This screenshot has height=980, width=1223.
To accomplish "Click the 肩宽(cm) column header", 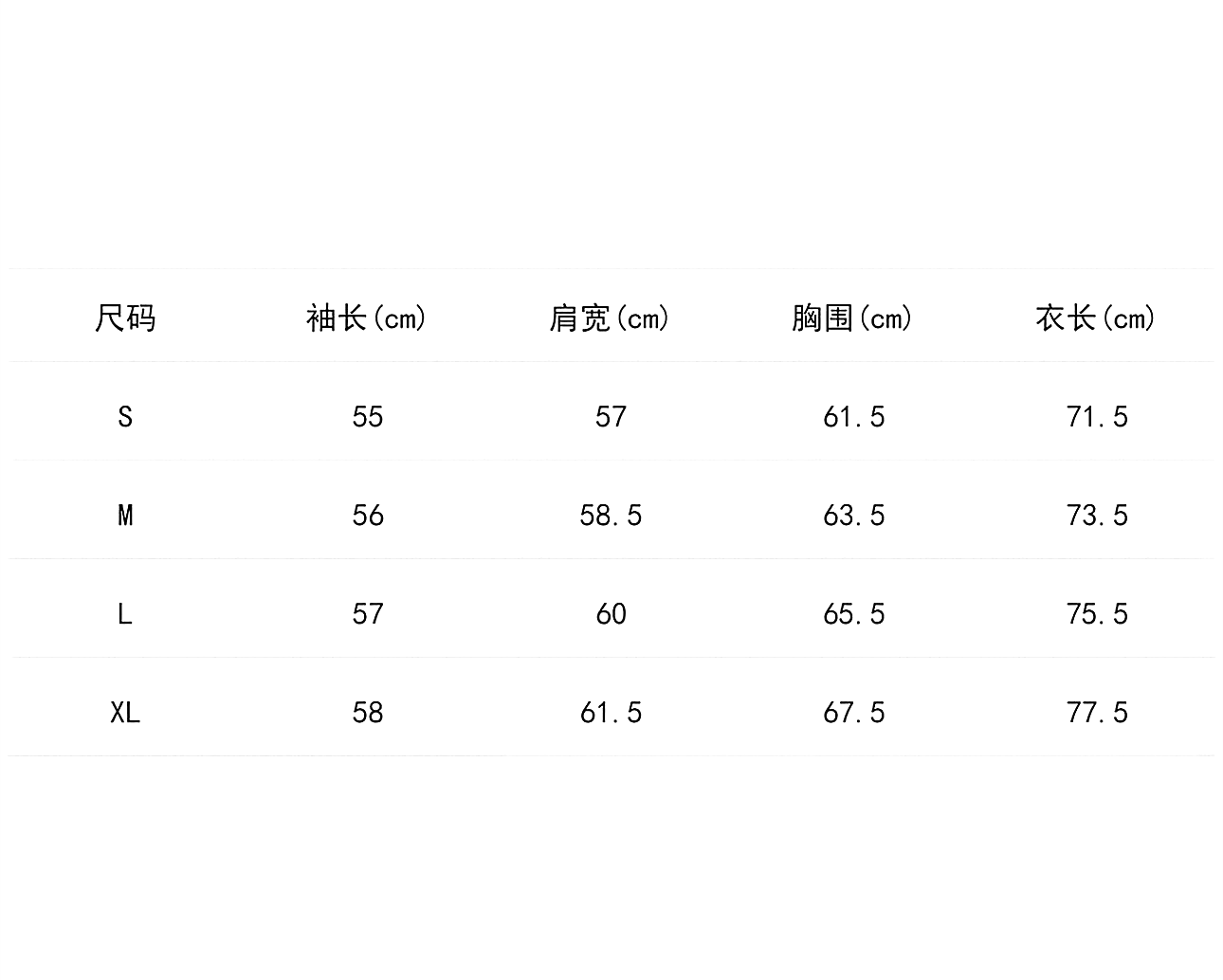I will click(610, 318).
